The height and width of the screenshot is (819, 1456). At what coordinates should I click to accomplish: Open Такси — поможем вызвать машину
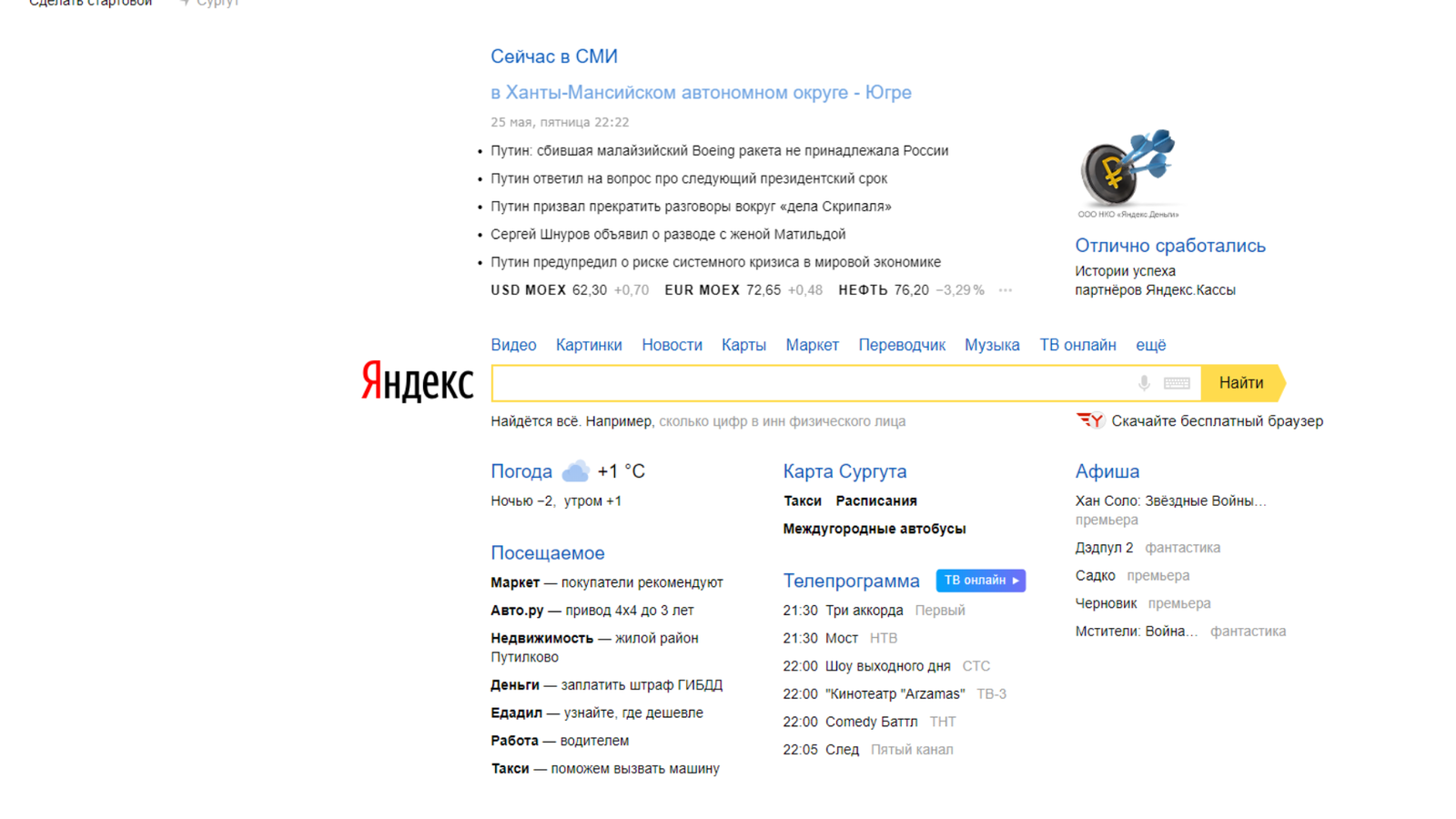pyautogui.click(x=605, y=769)
